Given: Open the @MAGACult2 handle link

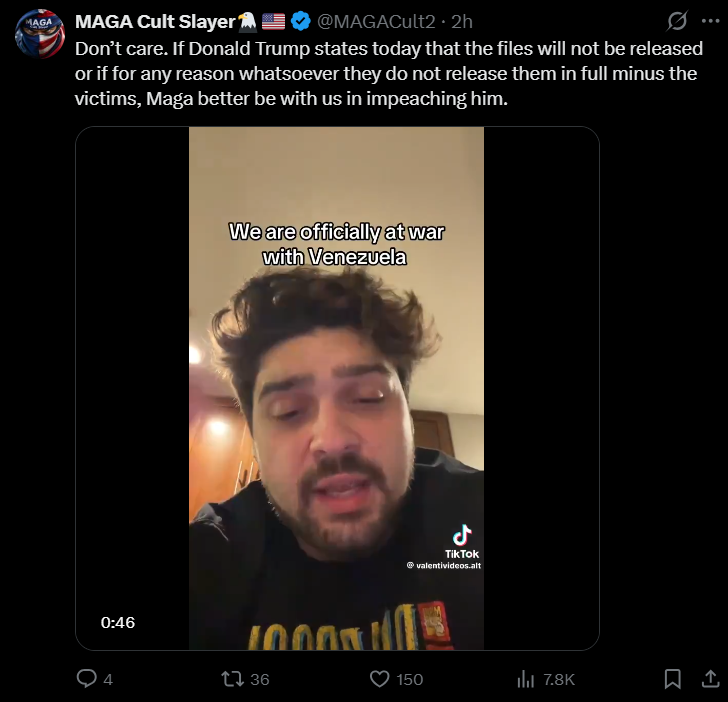Looking at the screenshot, I should pyautogui.click(x=376, y=22).
